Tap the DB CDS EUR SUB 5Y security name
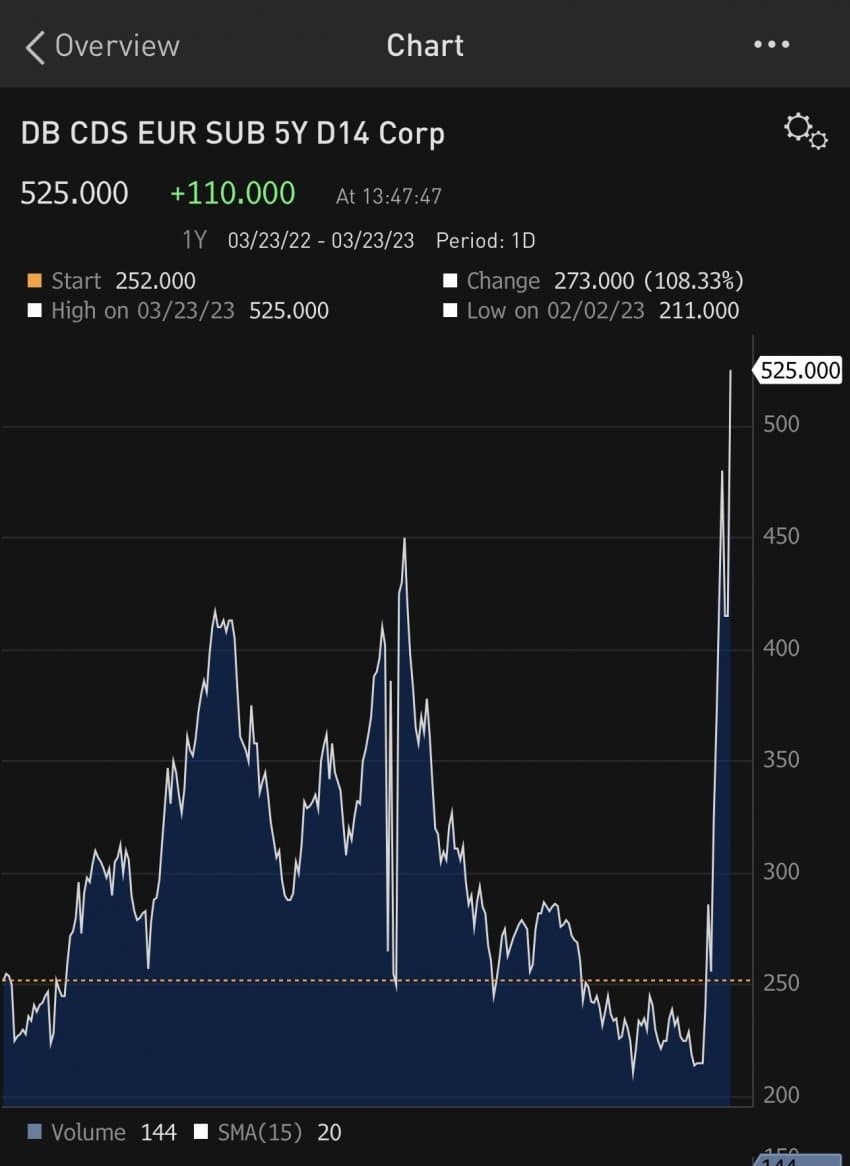Viewport: 850px width, 1166px height. (232, 134)
